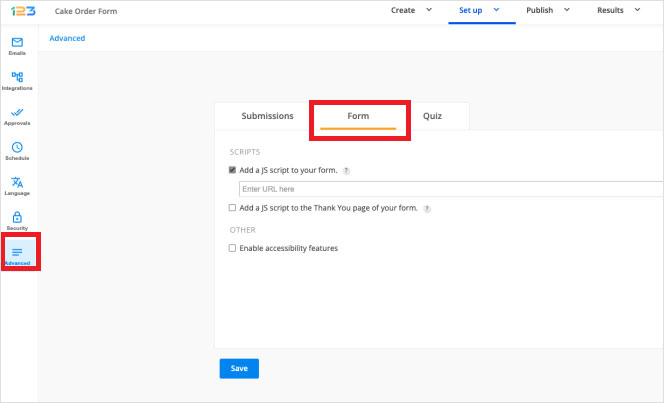
Task: Expand the Set up menu chevron
Action: point(496,10)
